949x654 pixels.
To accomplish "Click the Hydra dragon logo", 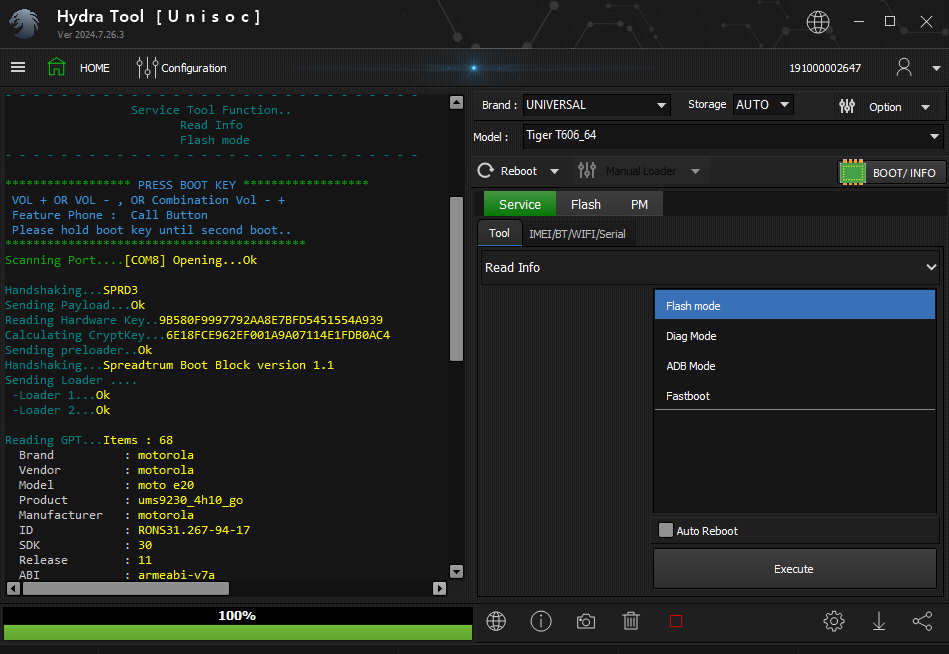I will tap(24, 24).
